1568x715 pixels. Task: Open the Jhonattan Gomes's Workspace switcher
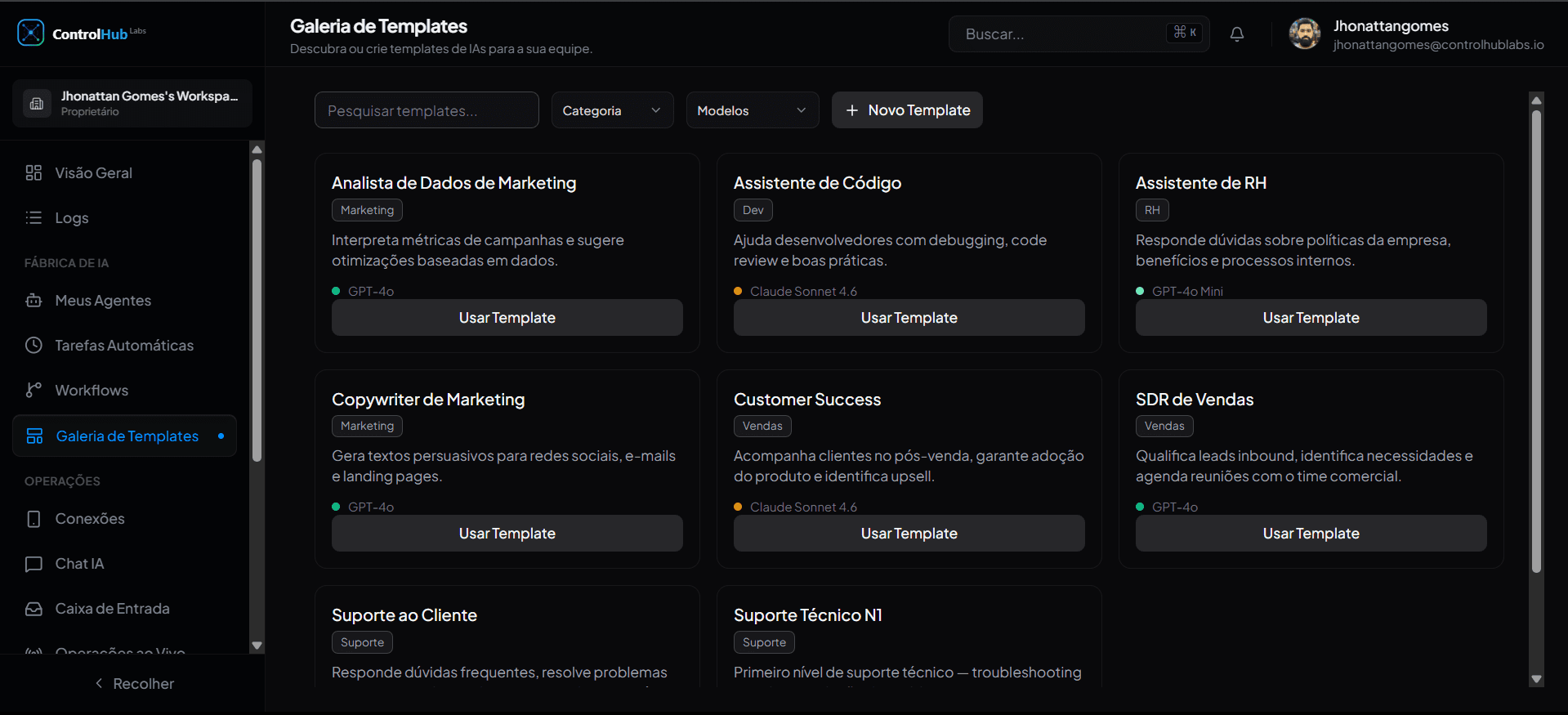tap(132, 103)
